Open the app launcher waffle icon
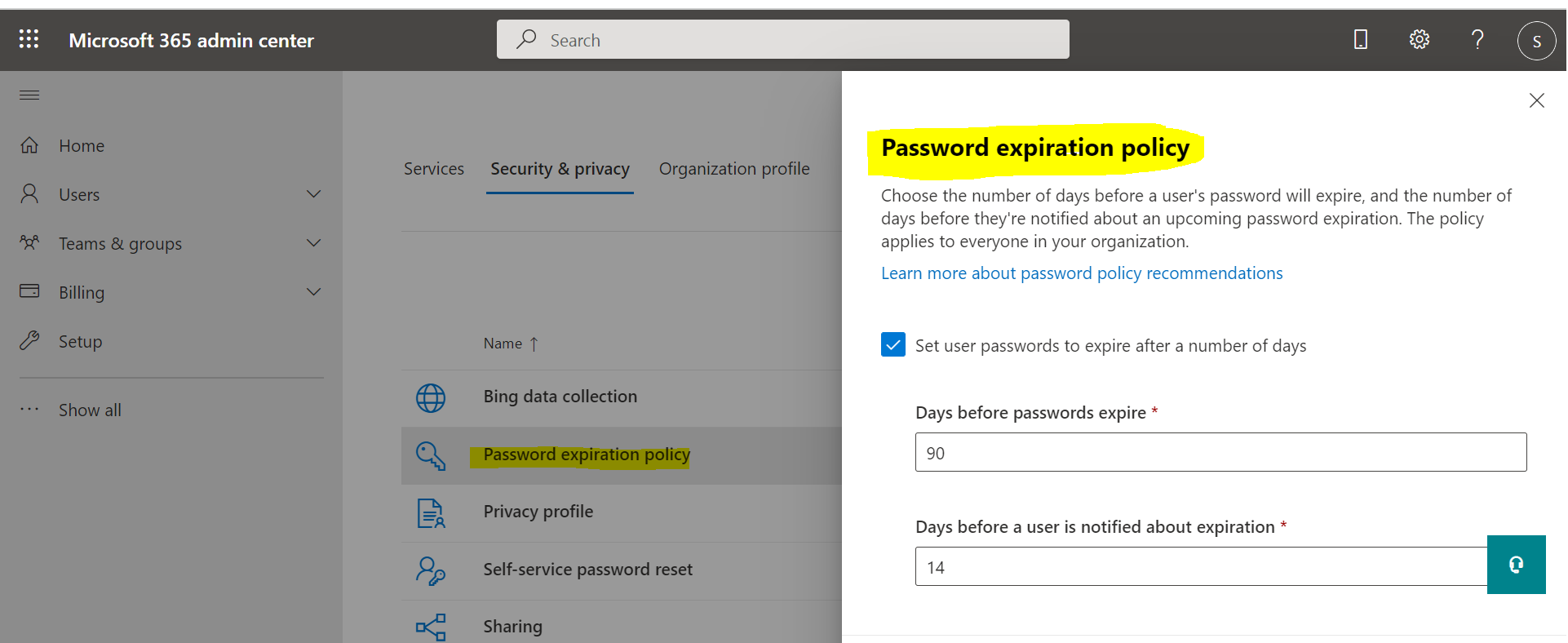The height and width of the screenshot is (643, 1568). coord(29,39)
